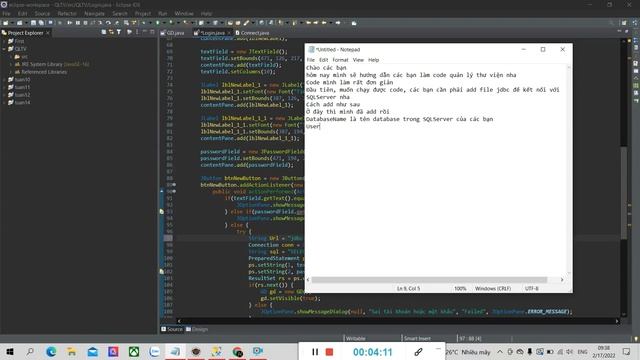Open File Explorer from the taskbar
Viewport: 640px width, 360px height.
(72, 352)
